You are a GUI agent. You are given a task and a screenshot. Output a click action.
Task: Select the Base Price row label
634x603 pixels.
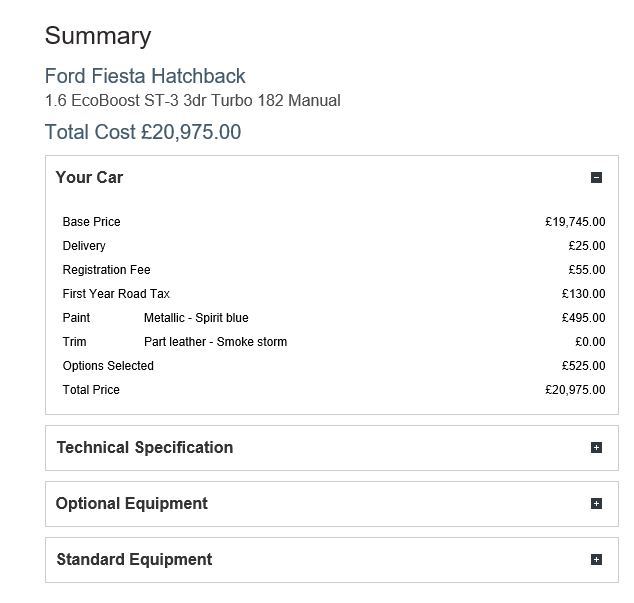91,222
